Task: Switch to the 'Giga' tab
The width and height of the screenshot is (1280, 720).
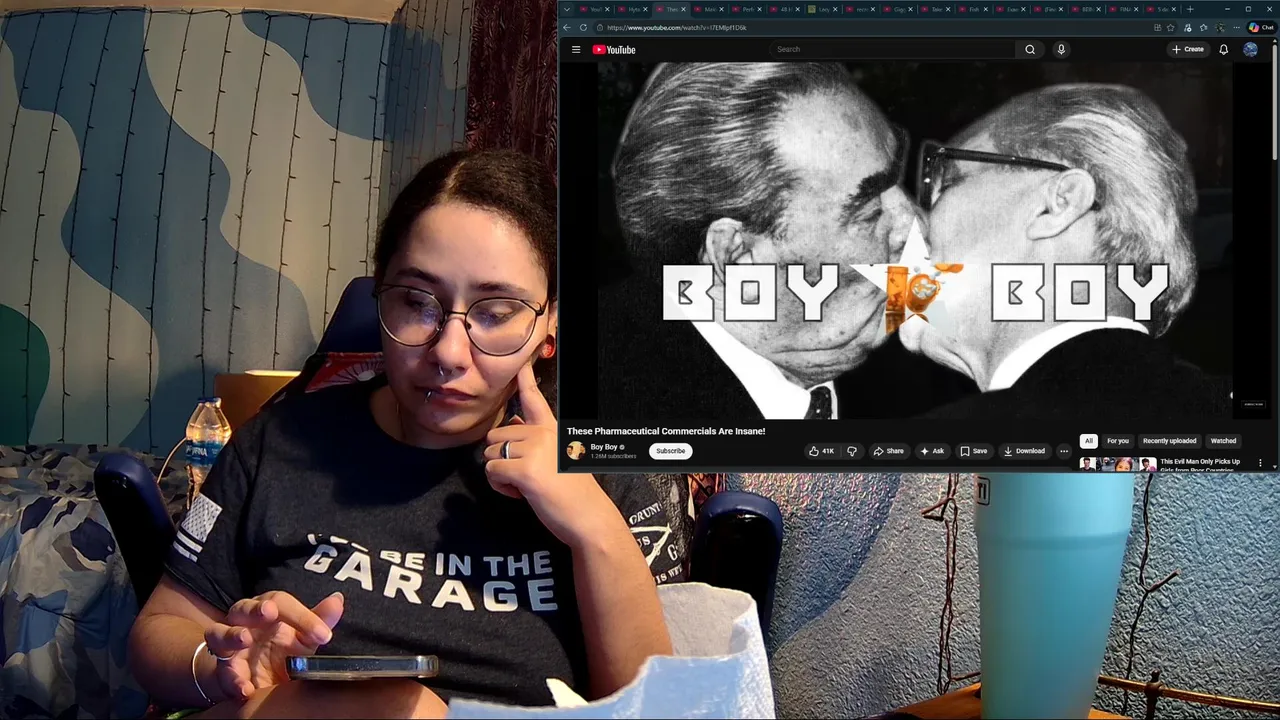Action: [897, 9]
